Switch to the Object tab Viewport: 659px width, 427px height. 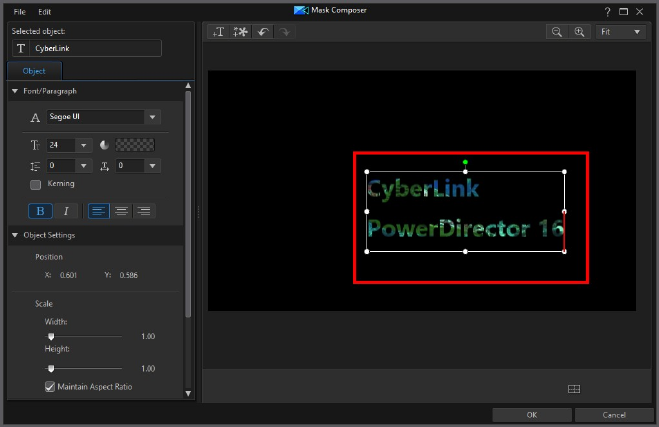[34, 71]
